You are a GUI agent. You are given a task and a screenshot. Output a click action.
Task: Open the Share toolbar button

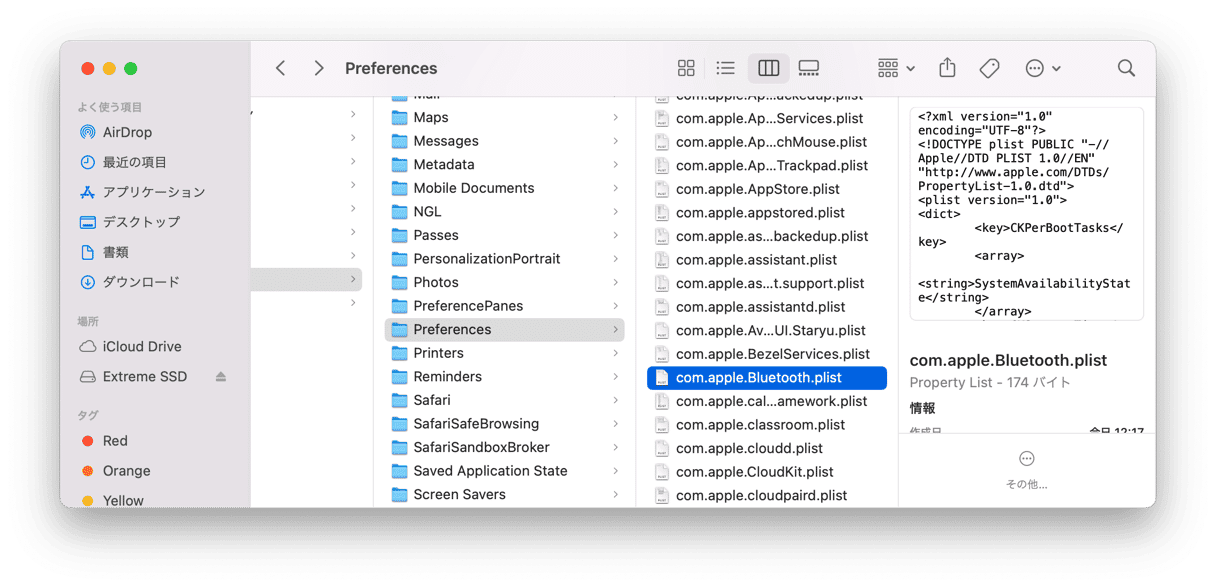point(947,68)
